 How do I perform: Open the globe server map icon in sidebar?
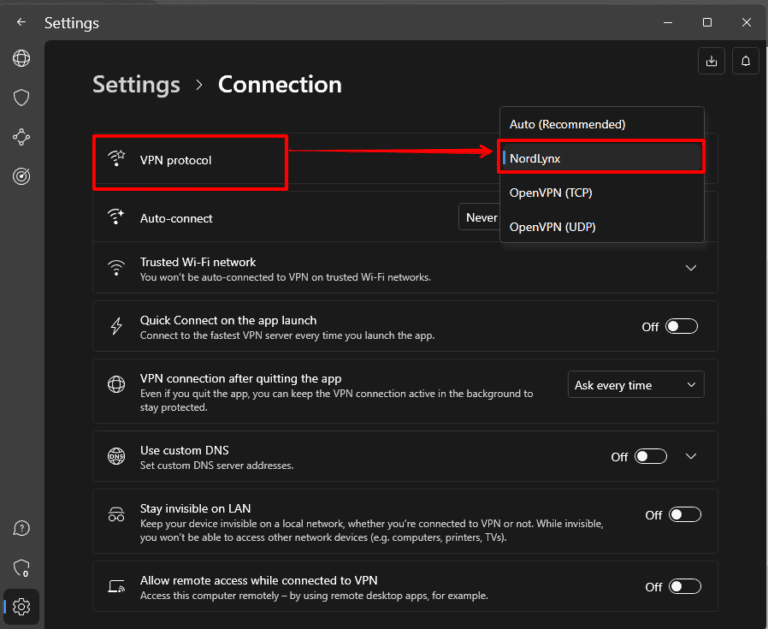pos(21,59)
